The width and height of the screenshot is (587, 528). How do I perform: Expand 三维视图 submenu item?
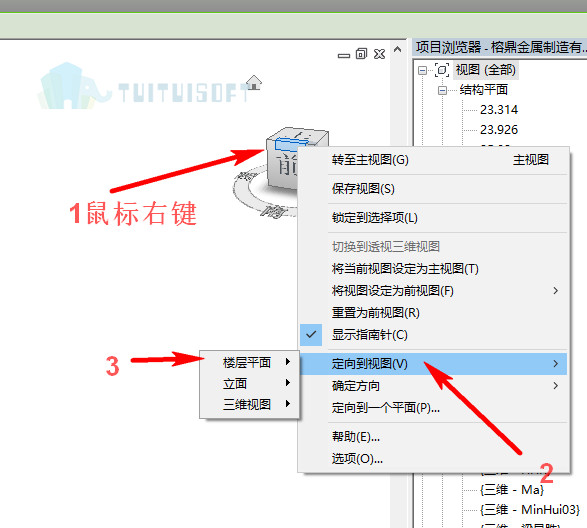click(x=250, y=404)
